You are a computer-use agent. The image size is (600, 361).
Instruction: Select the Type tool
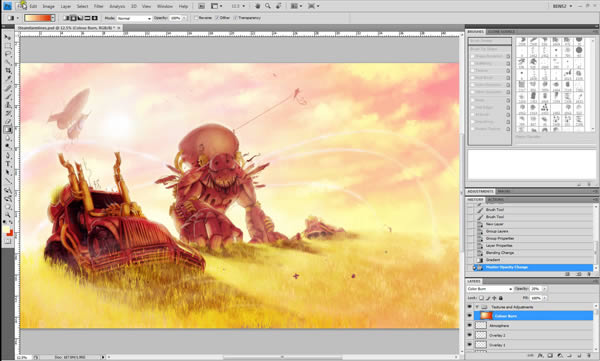point(8,164)
